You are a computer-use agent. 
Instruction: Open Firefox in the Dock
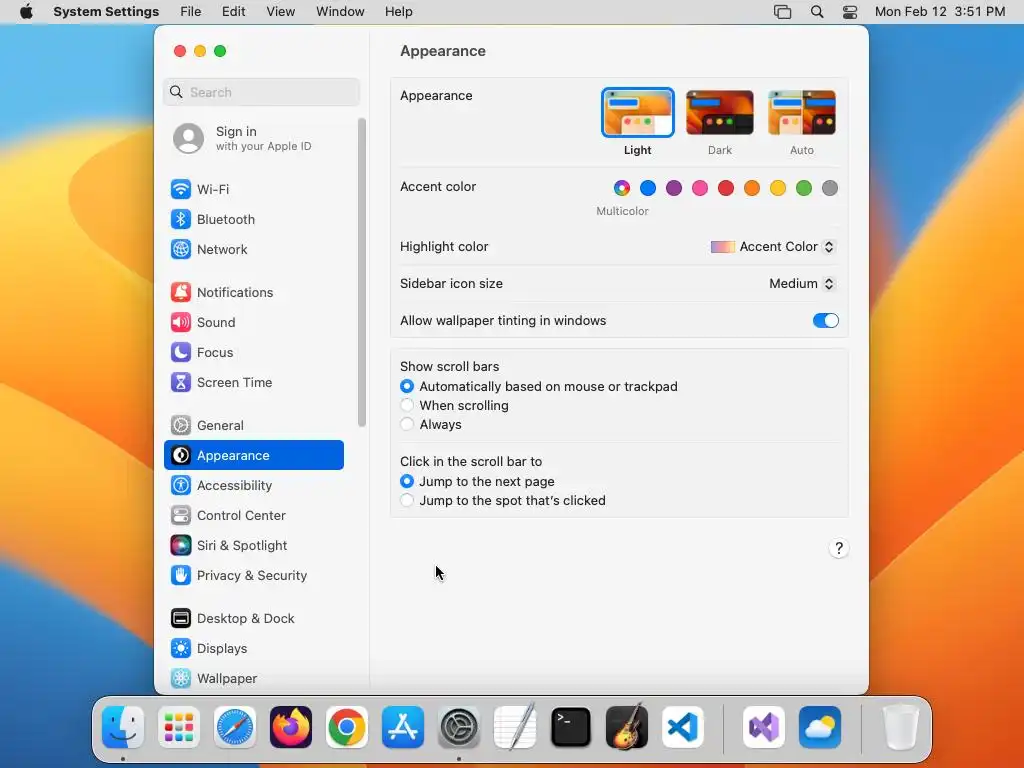point(291,727)
